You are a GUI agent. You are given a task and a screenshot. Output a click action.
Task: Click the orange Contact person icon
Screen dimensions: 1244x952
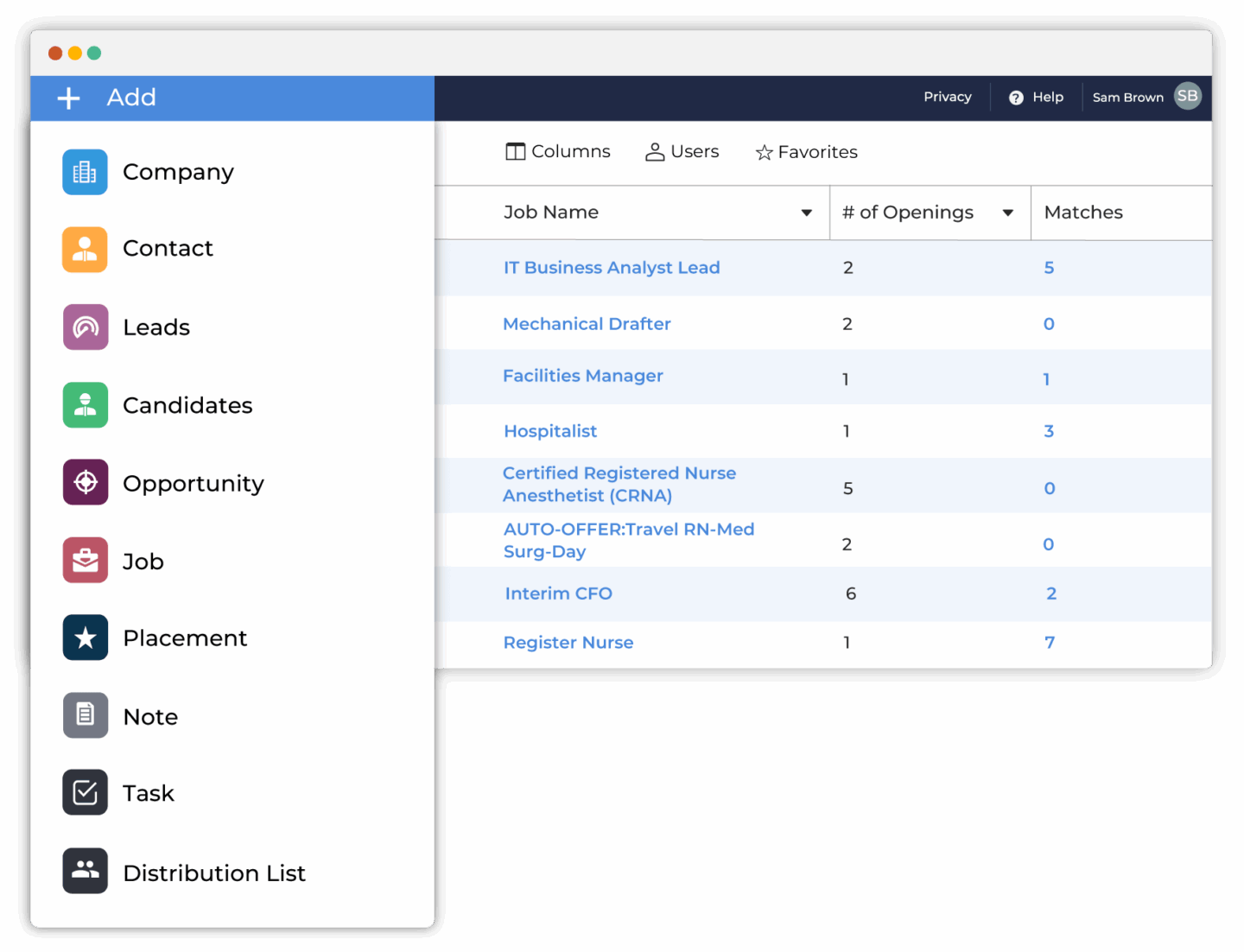click(85, 250)
